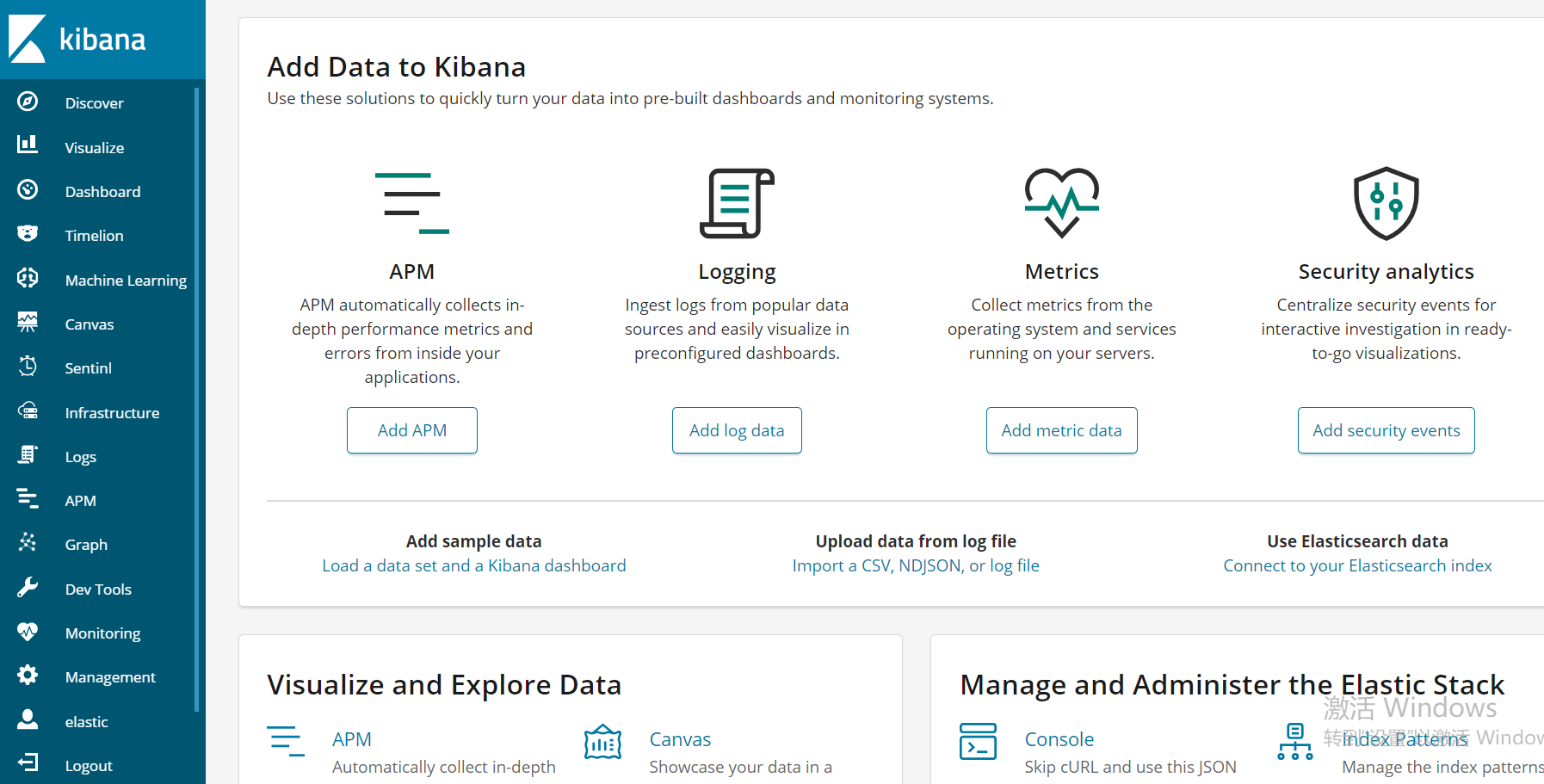Click the Sentinl sidebar label
Viewport: 1544px width, 784px height.
89,368
